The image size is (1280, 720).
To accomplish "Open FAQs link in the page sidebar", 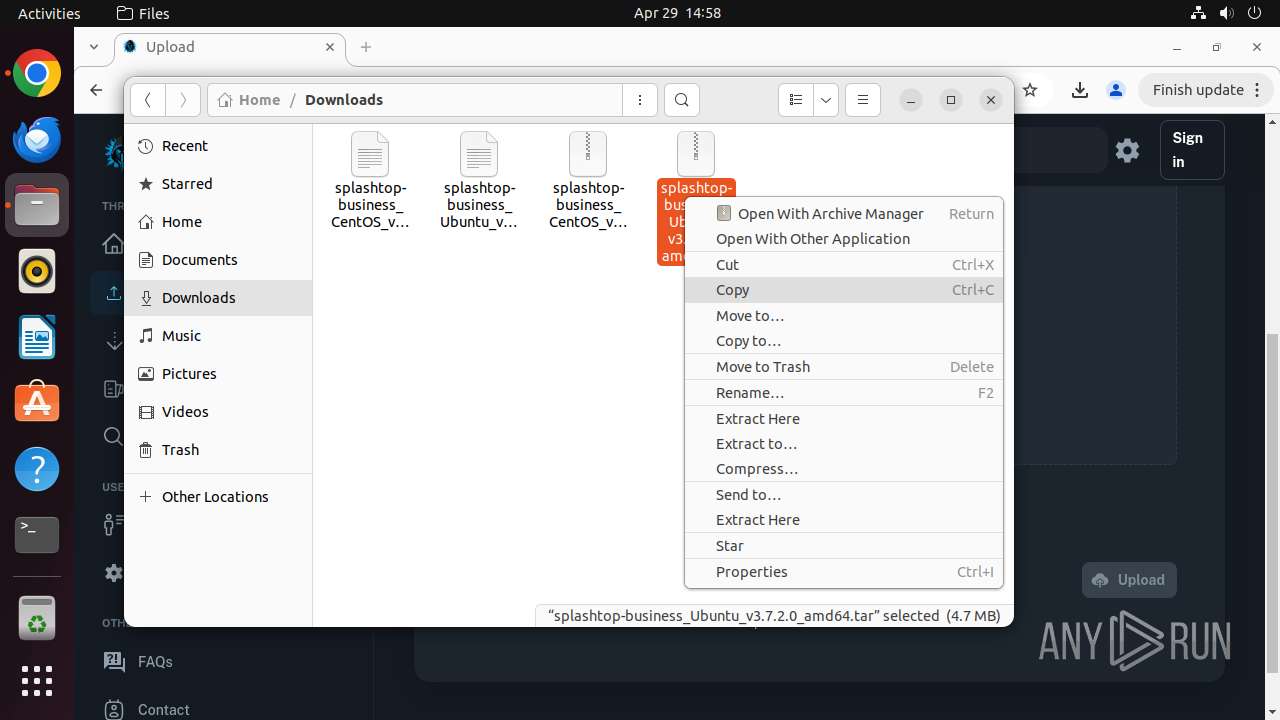I will pyautogui.click(x=138, y=662).
